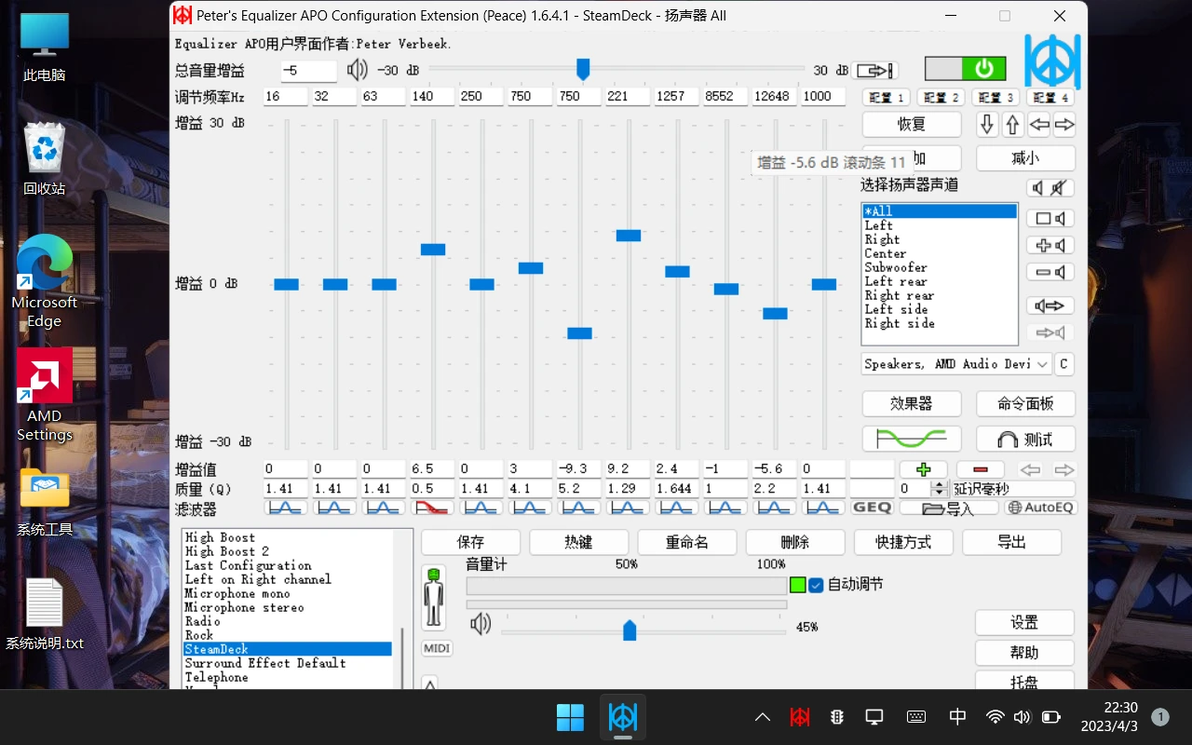Increase delay with the stepper arrows

tap(940, 484)
